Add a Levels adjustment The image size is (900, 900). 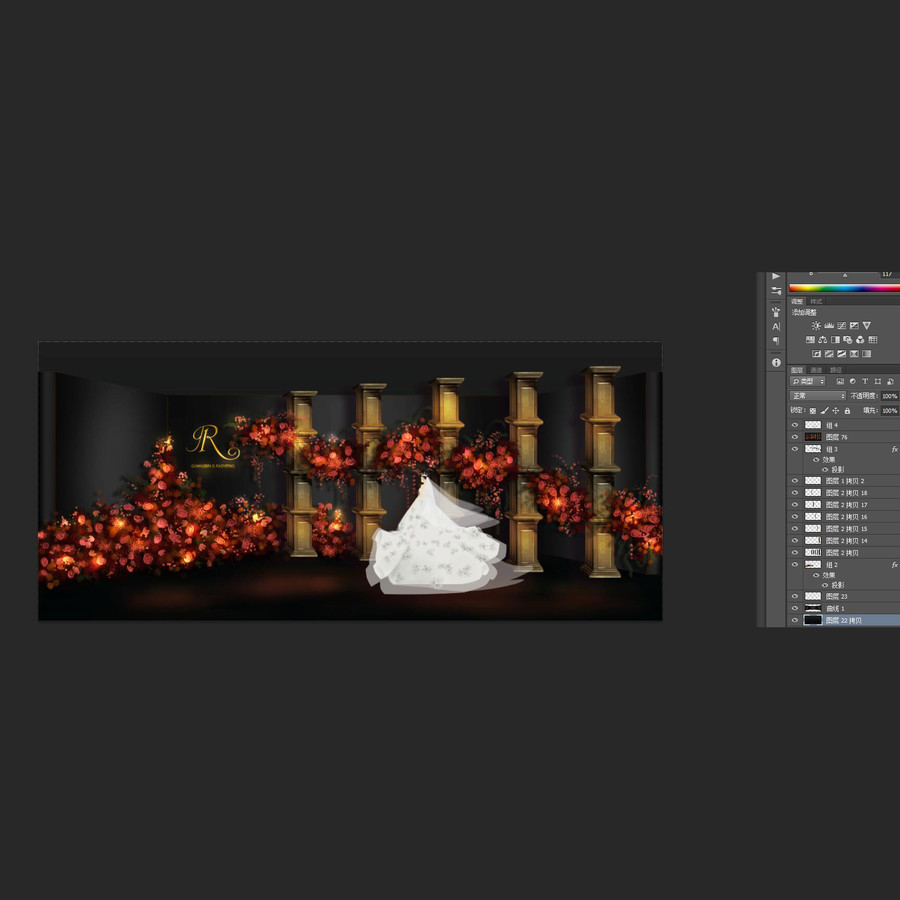pyautogui.click(x=829, y=325)
